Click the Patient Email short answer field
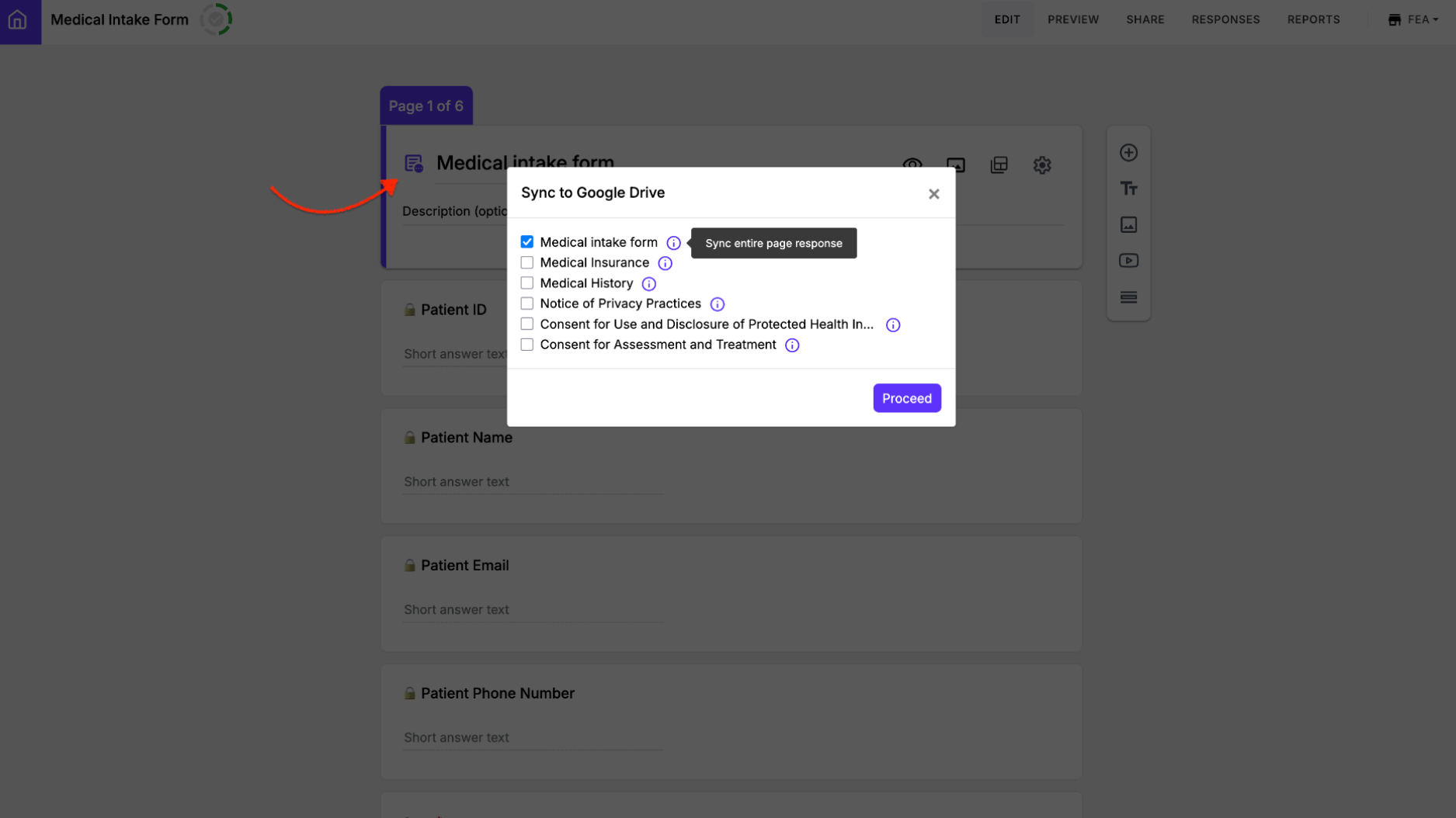1456x818 pixels. point(533,610)
